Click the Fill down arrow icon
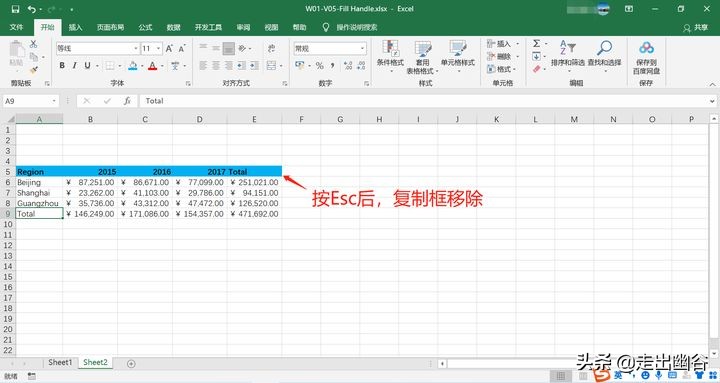 536,56
